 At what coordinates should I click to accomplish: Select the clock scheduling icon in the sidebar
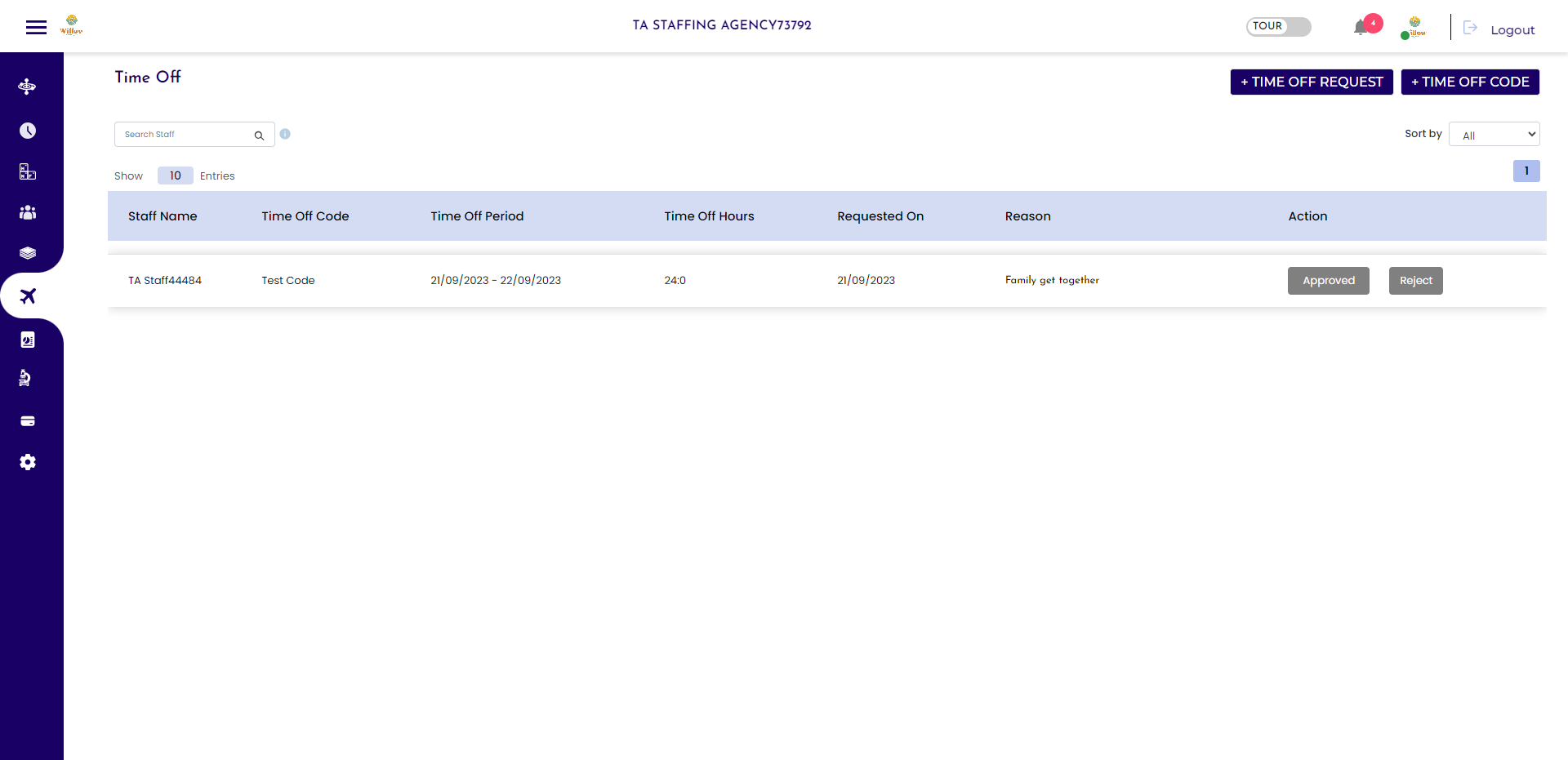click(27, 130)
